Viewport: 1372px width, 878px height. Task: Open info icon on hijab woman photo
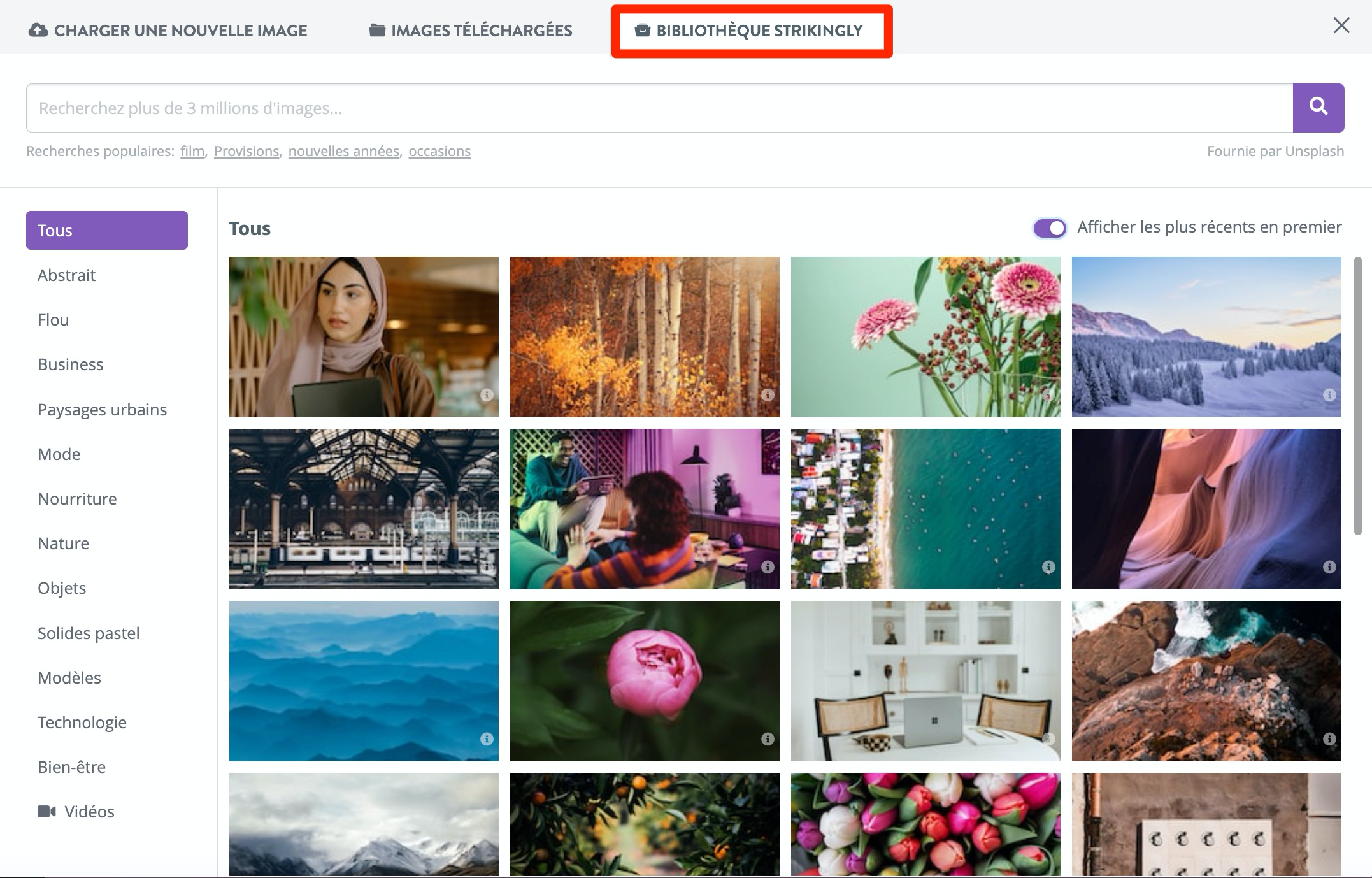487,395
